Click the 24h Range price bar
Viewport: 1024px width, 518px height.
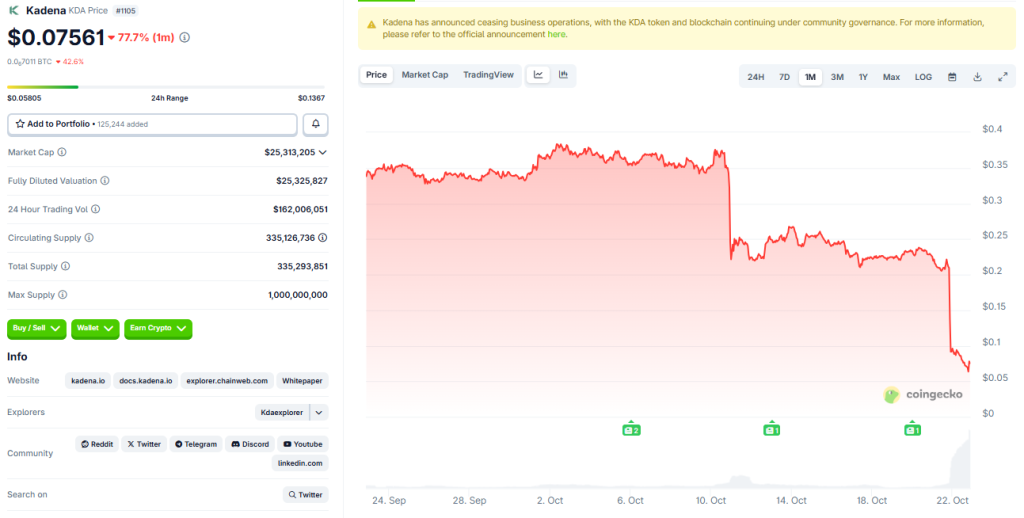tap(167, 87)
